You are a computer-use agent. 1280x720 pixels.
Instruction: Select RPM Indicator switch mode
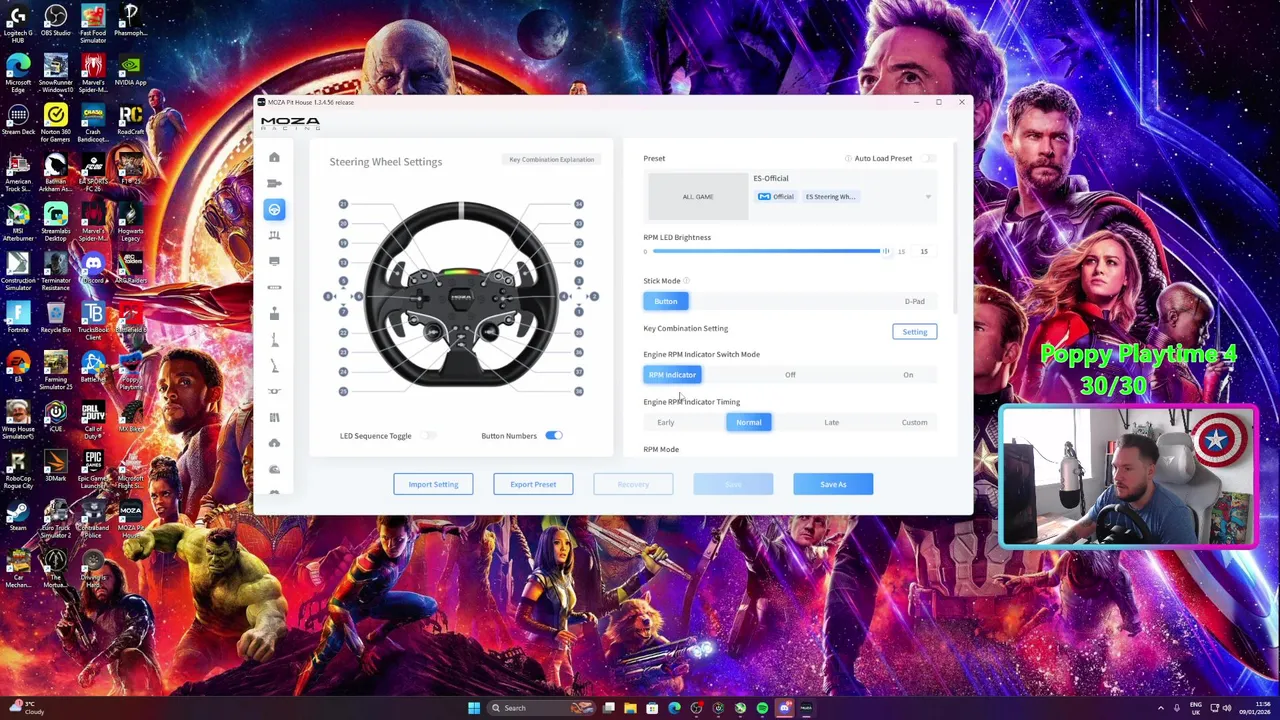[x=672, y=375]
